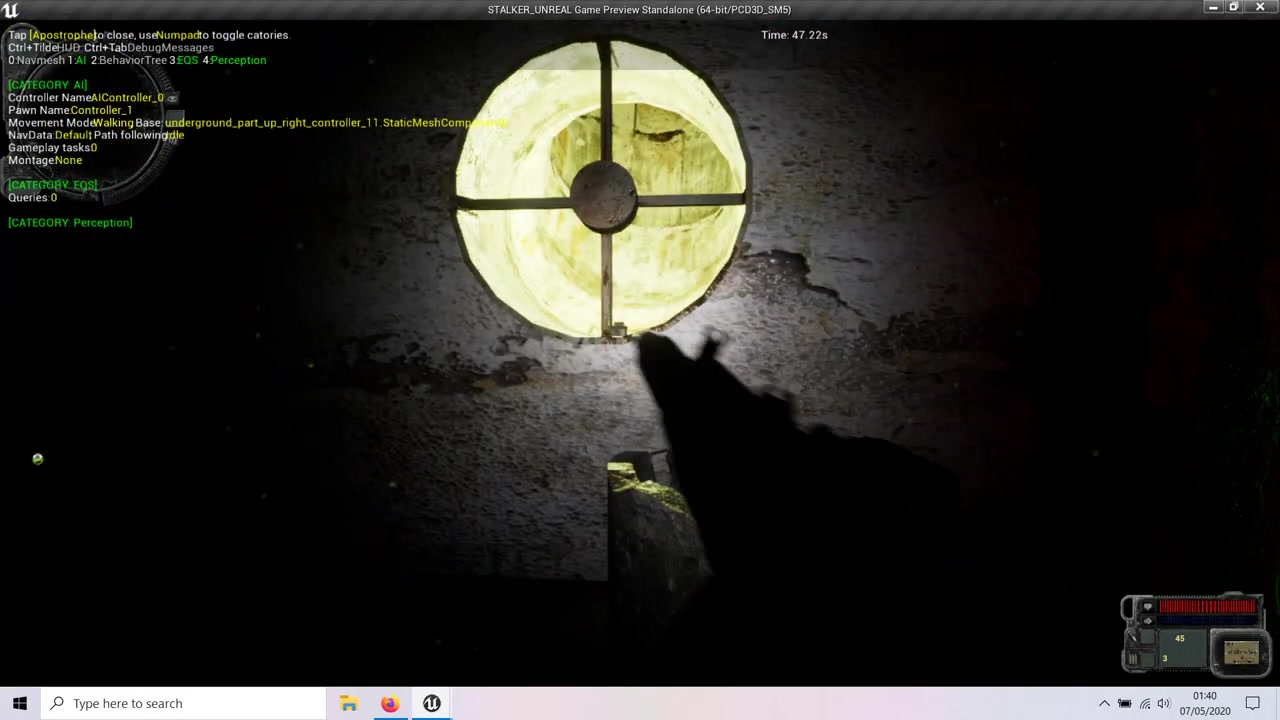This screenshot has width=1280, height=720.
Task: Switch to Firefox in the taskbar
Action: pos(390,703)
